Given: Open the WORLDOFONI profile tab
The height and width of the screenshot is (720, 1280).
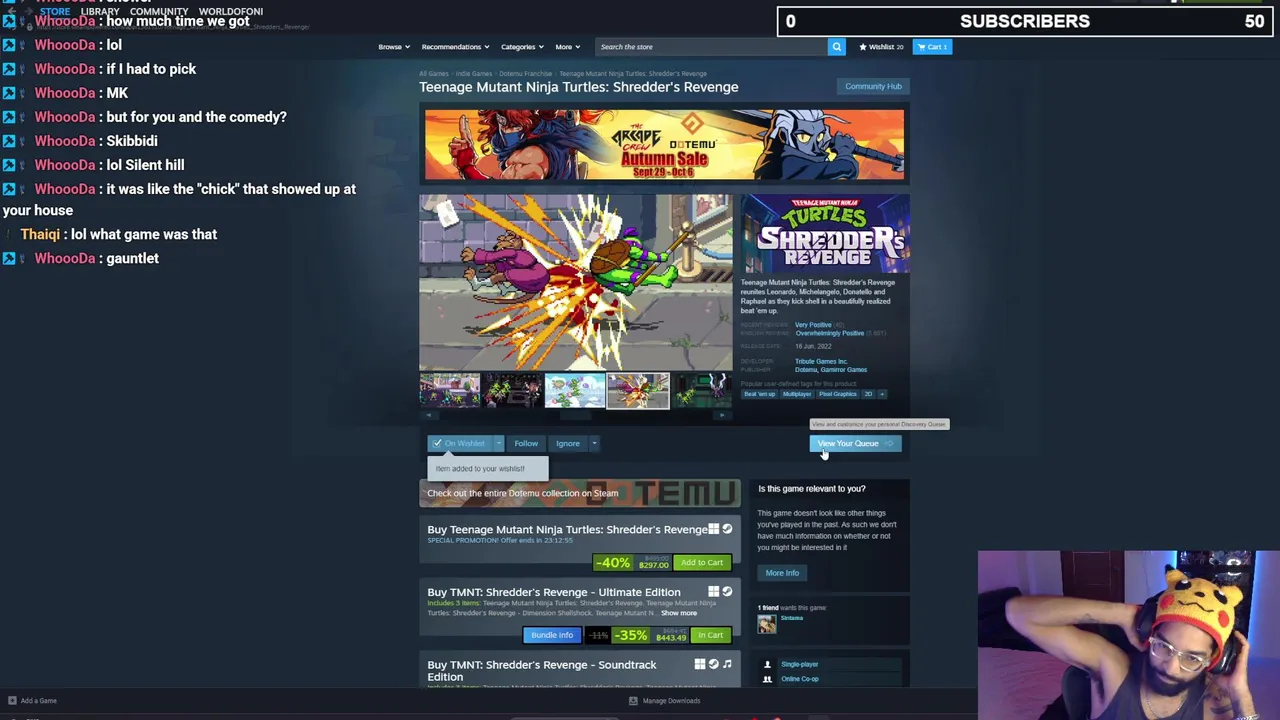Looking at the screenshot, I should pyautogui.click(x=231, y=12).
